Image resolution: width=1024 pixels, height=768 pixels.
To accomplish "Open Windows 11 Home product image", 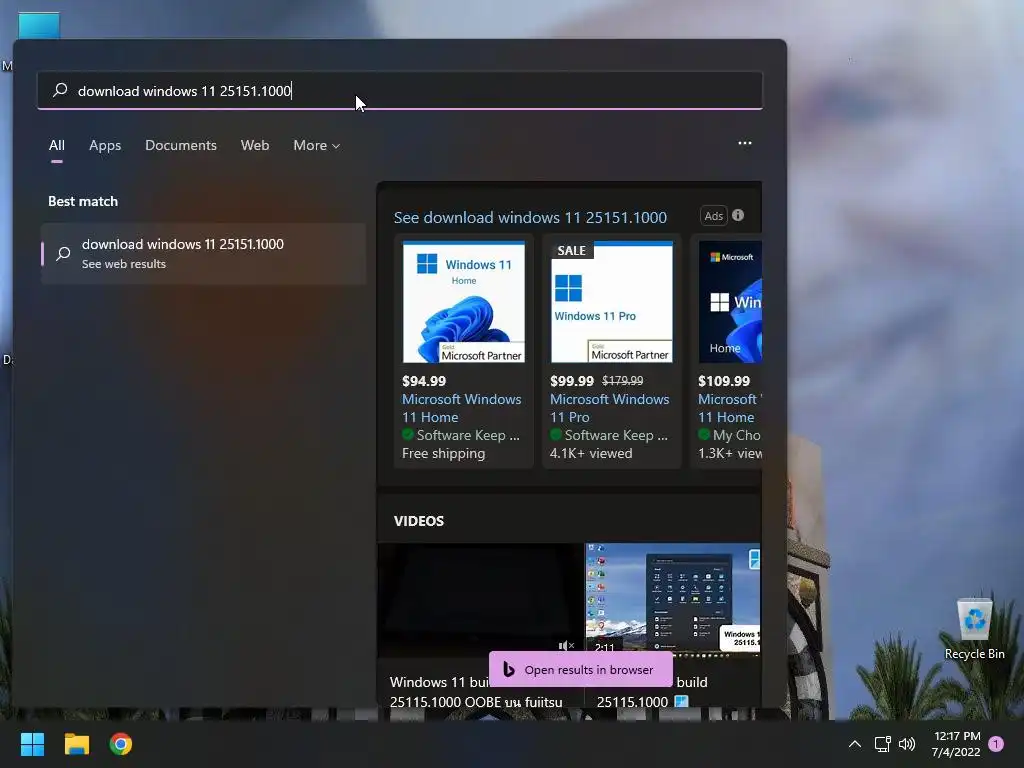I will tap(464, 302).
